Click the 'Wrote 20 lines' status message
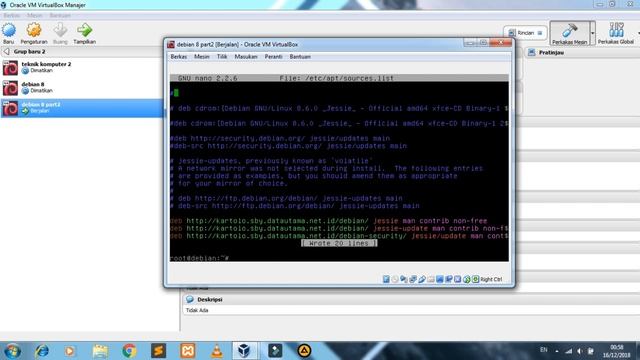The image size is (640, 360). tap(339, 243)
